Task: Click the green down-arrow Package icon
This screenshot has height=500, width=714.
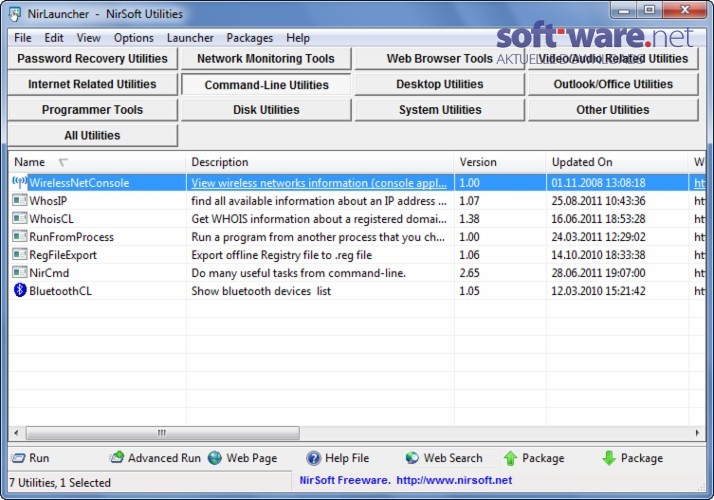Action: 609,458
